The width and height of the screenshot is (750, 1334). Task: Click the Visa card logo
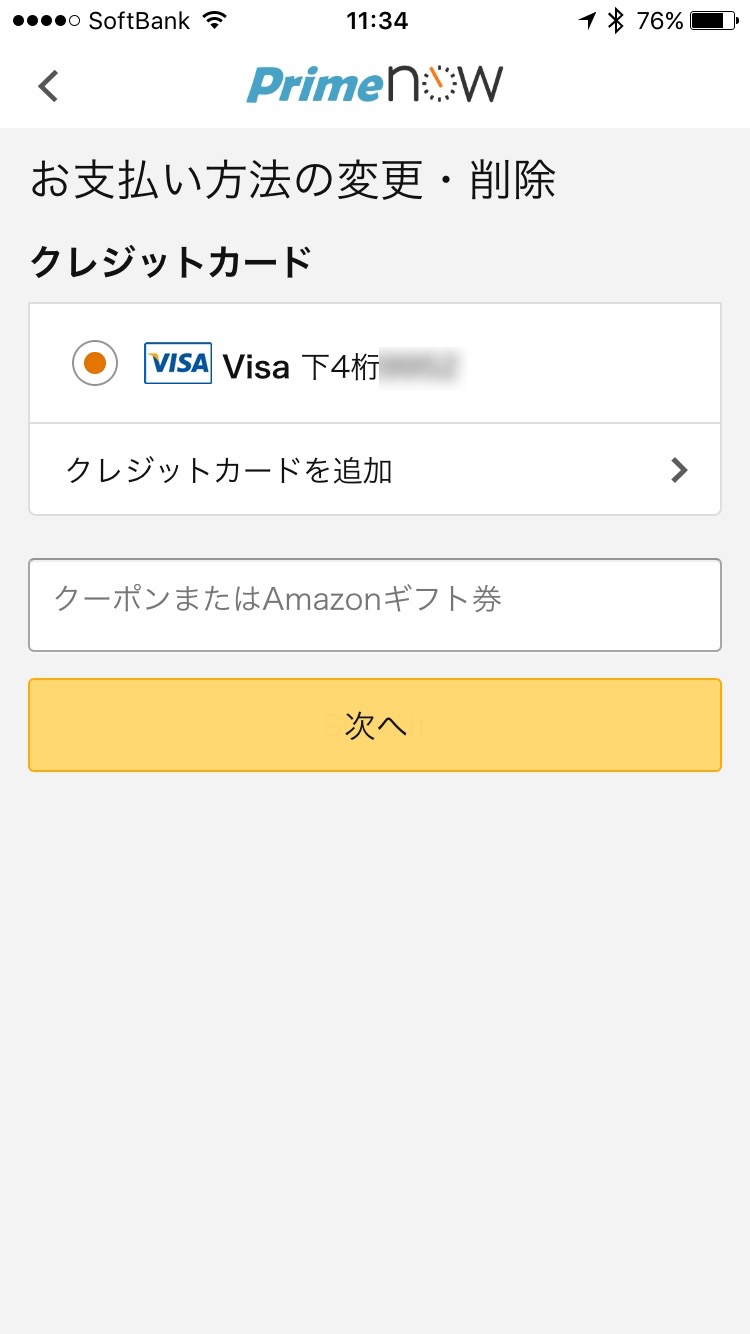tap(178, 363)
